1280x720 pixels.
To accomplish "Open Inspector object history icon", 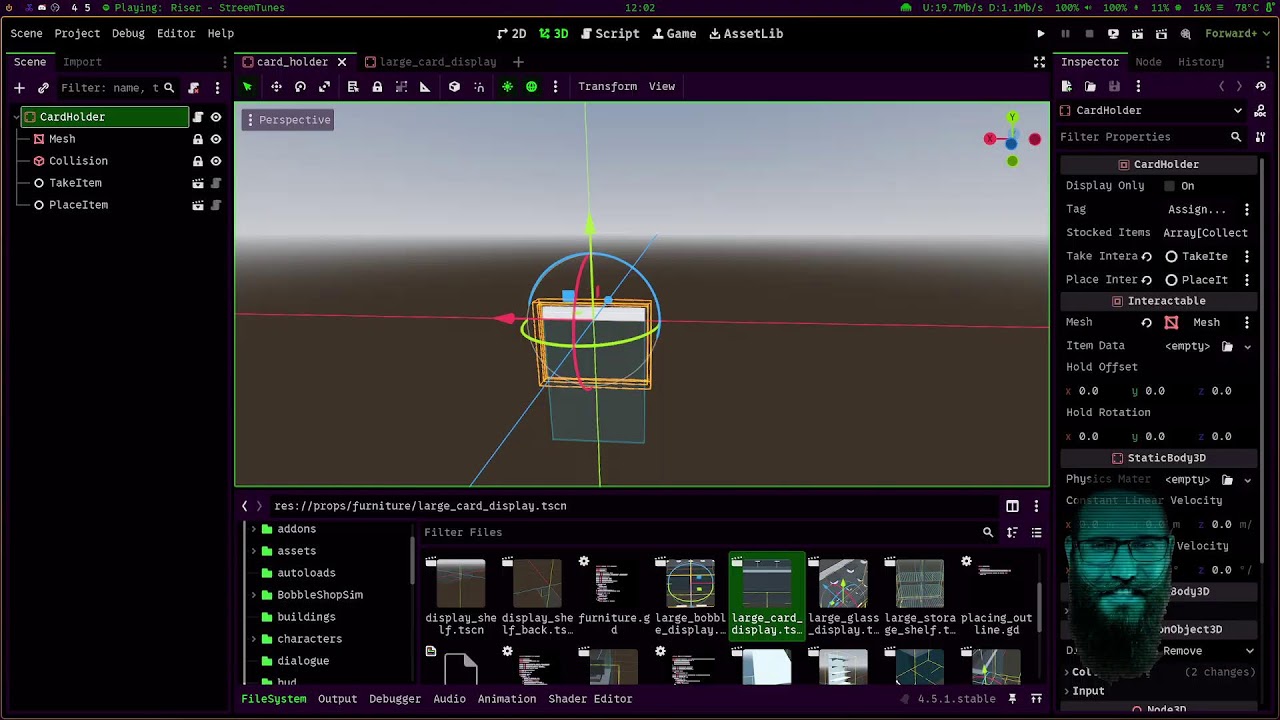I will click(1261, 87).
